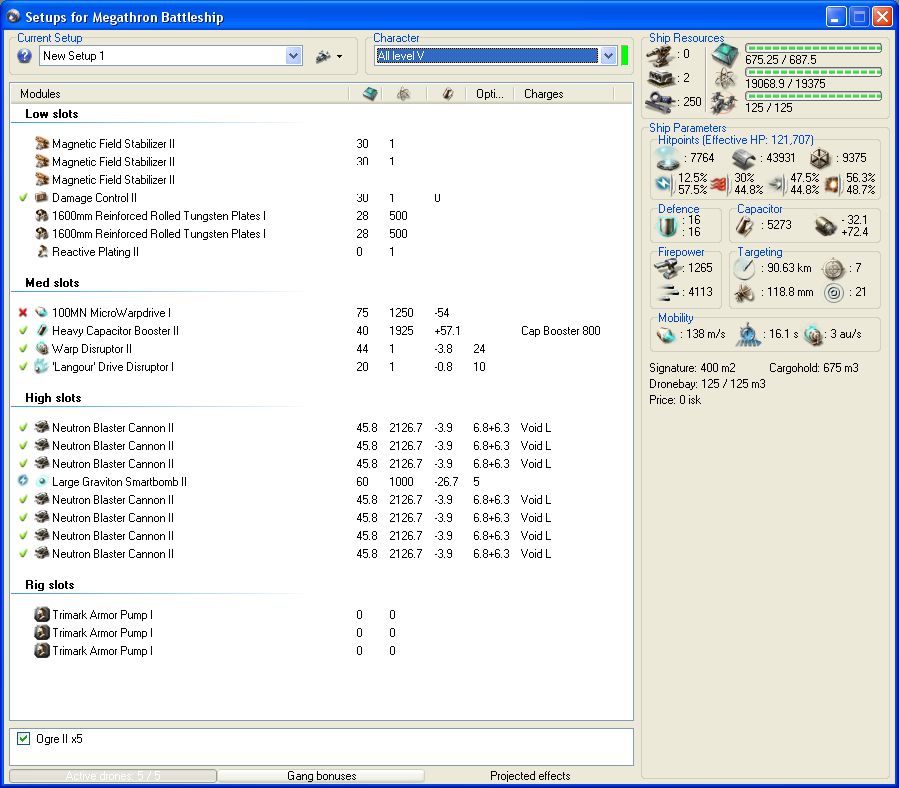The height and width of the screenshot is (788, 899).
Task: Toggle 'Langour' Drive Disruptor I active state
Action: [23, 366]
